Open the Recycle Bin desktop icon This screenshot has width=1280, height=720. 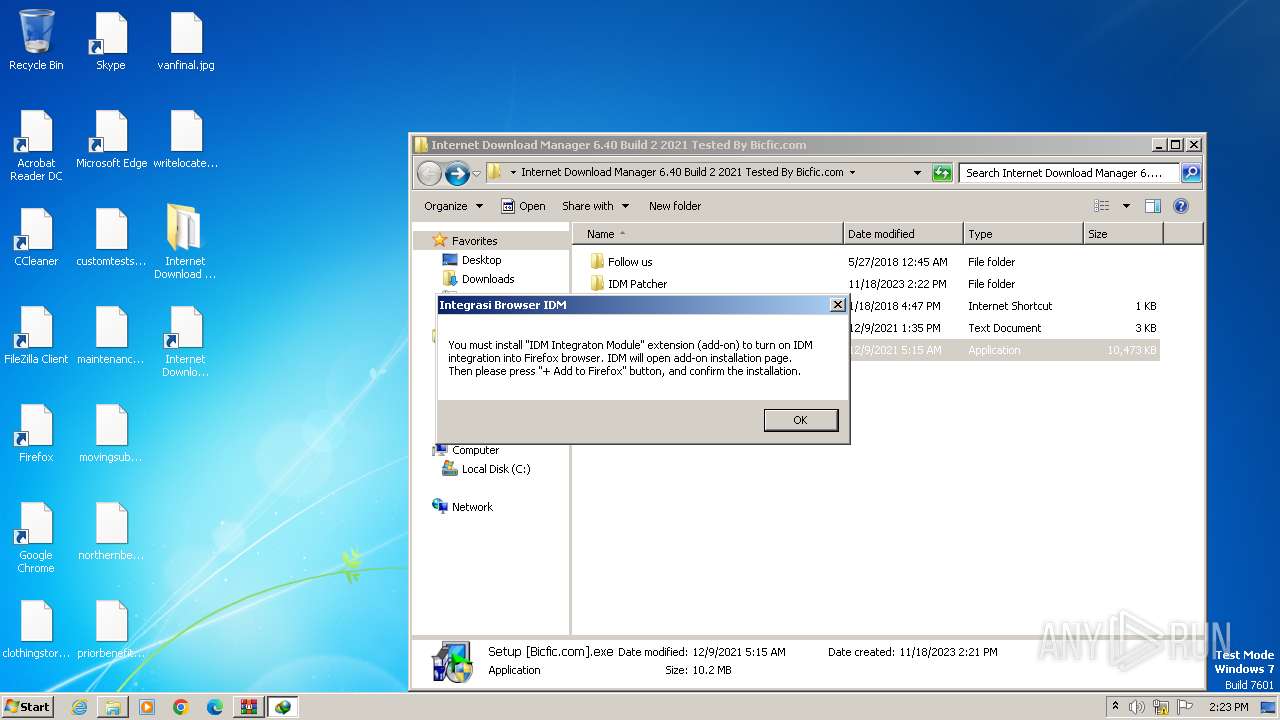[x=36, y=41]
